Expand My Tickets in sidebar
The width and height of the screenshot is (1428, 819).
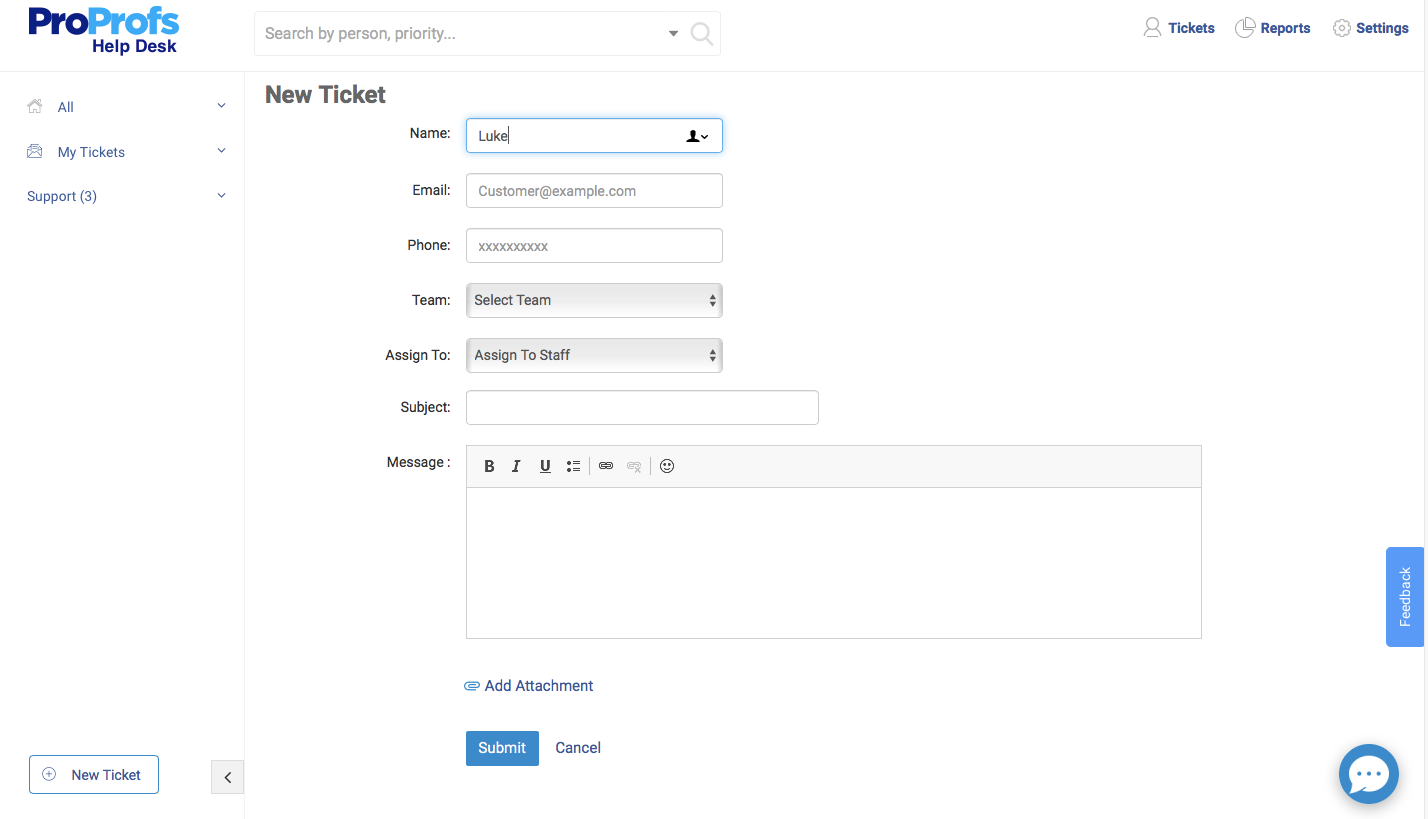222,151
